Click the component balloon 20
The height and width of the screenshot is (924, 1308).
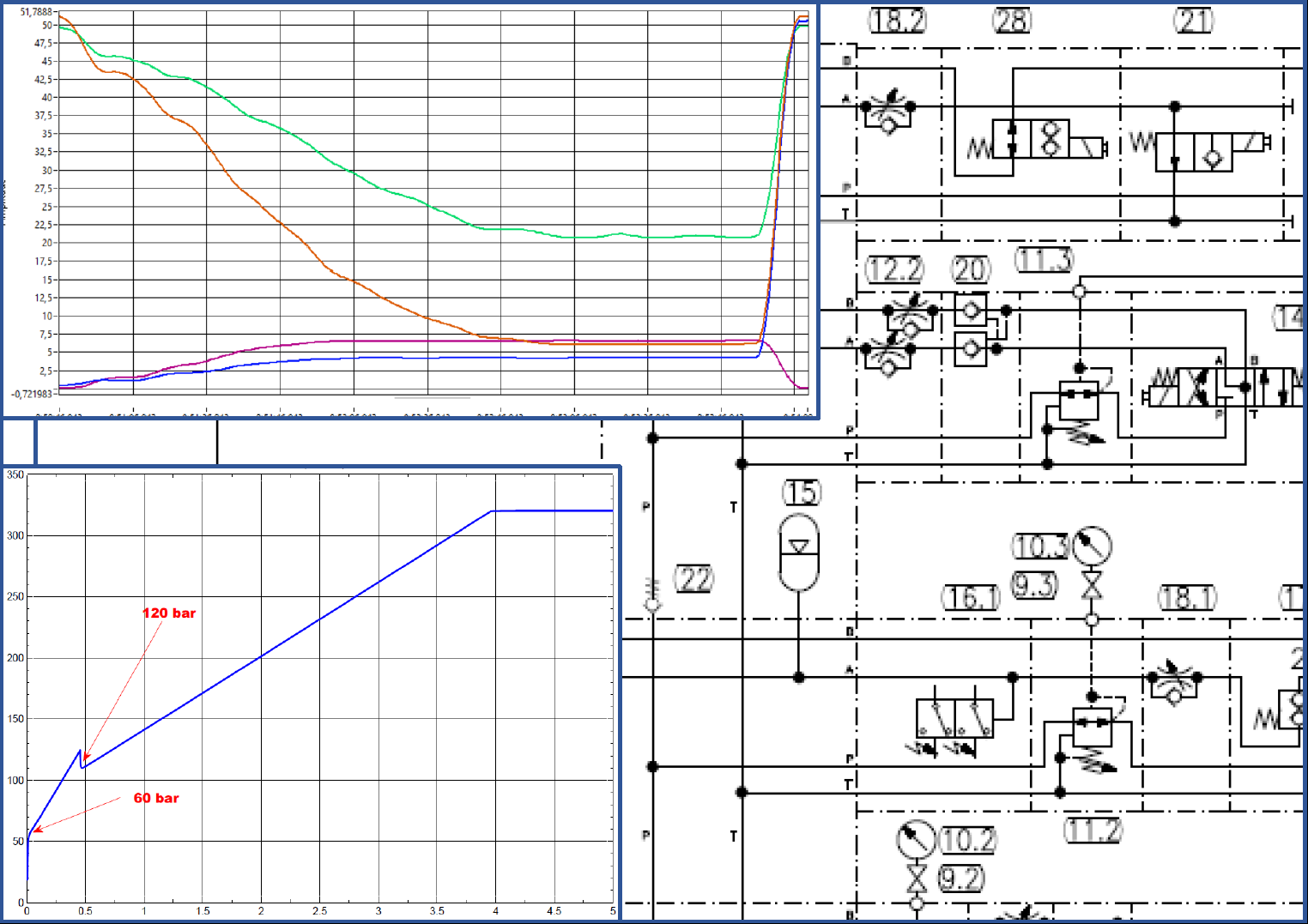971,269
